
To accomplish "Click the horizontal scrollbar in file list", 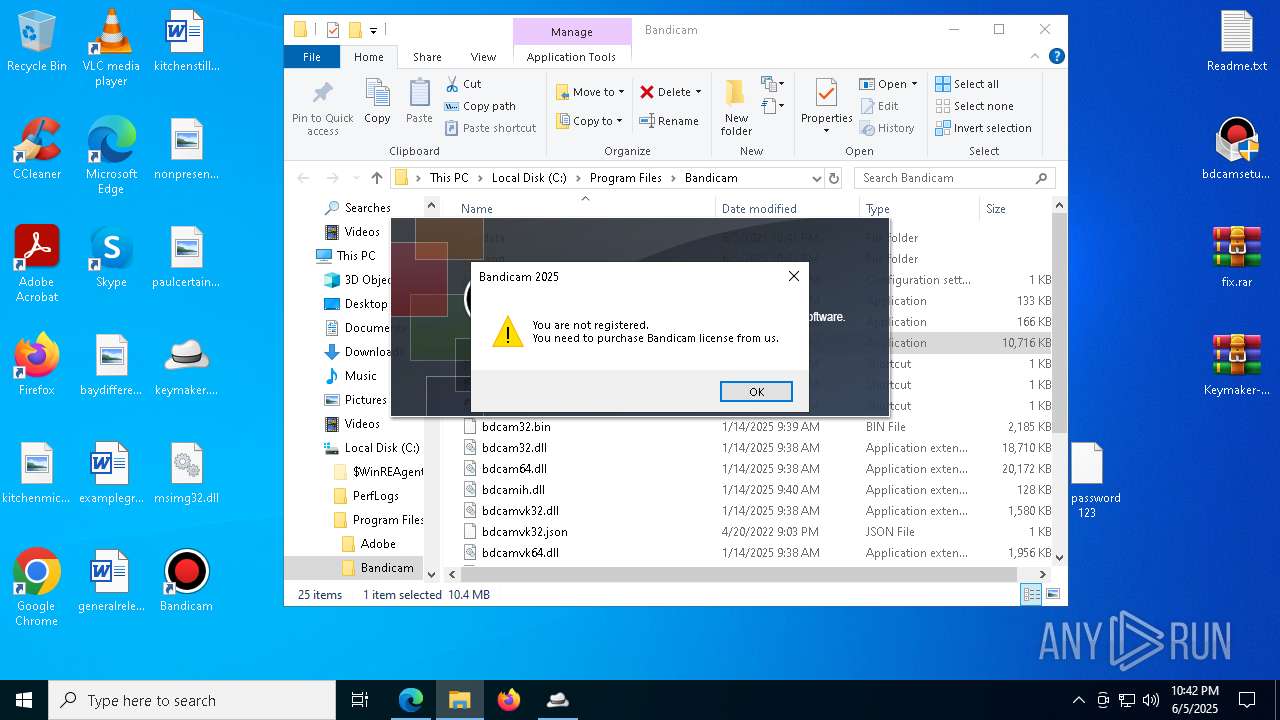I will click(740, 574).
